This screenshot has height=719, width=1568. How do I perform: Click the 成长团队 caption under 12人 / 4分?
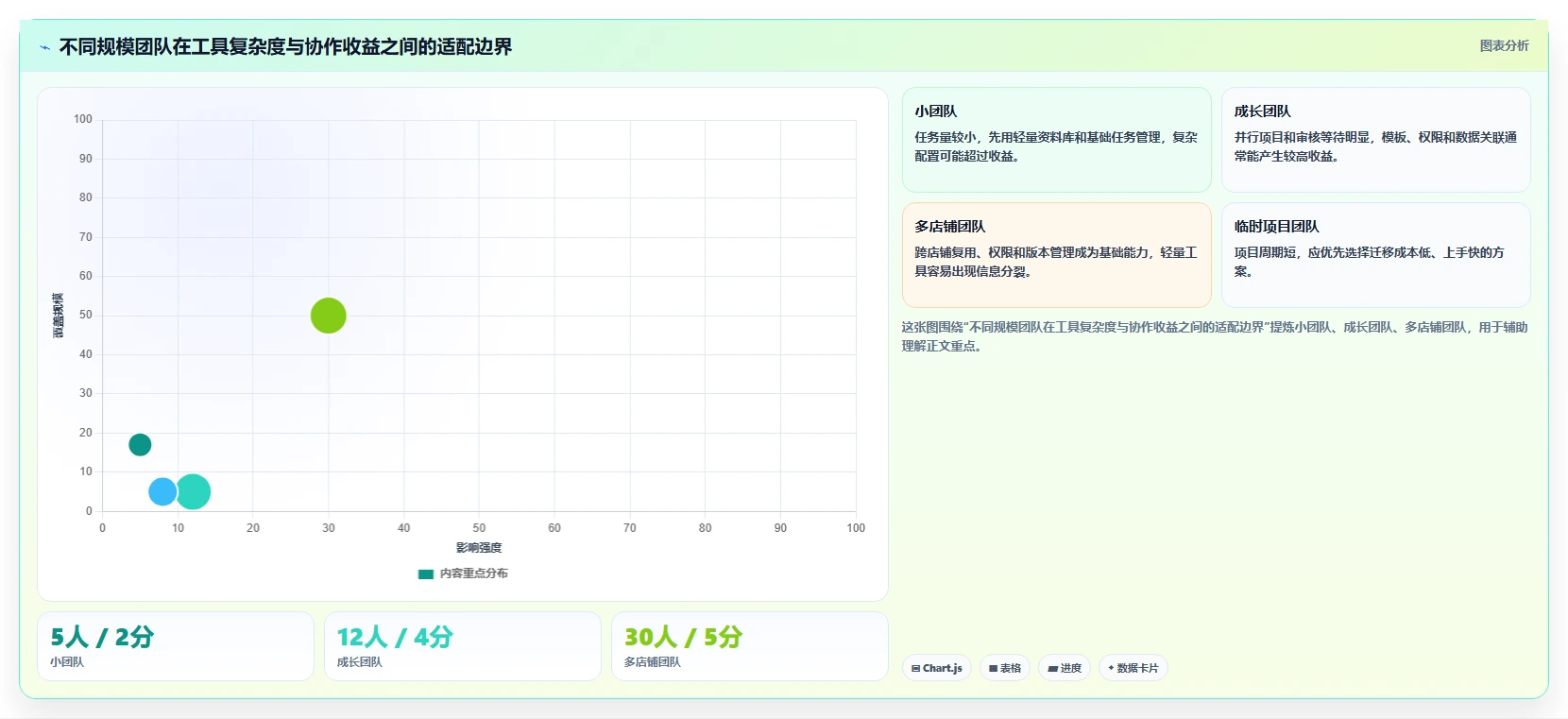tap(360, 662)
